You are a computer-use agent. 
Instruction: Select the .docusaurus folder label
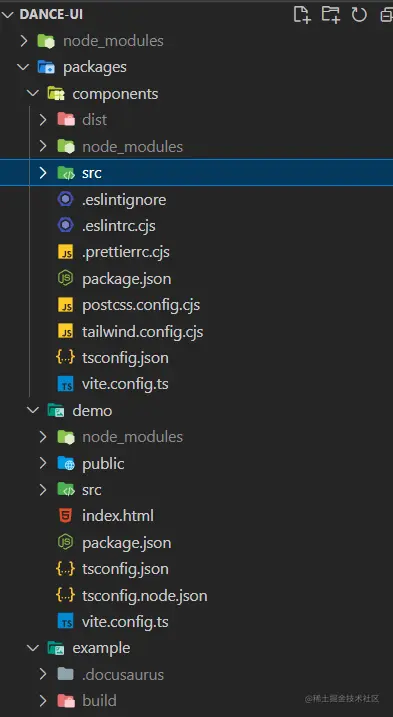pyautogui.click(x=123, y=674)
